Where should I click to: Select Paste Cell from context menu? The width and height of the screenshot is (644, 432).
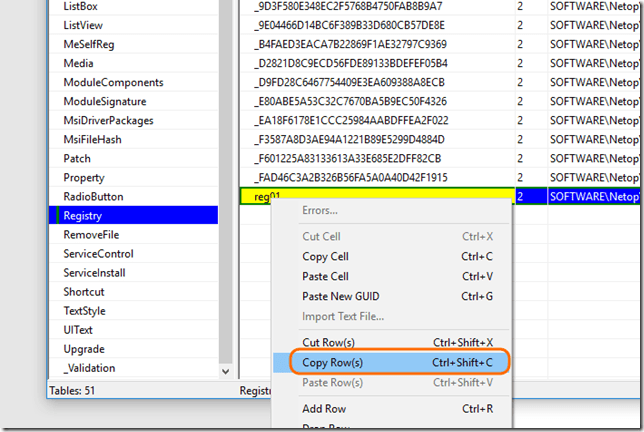(325, 276)
